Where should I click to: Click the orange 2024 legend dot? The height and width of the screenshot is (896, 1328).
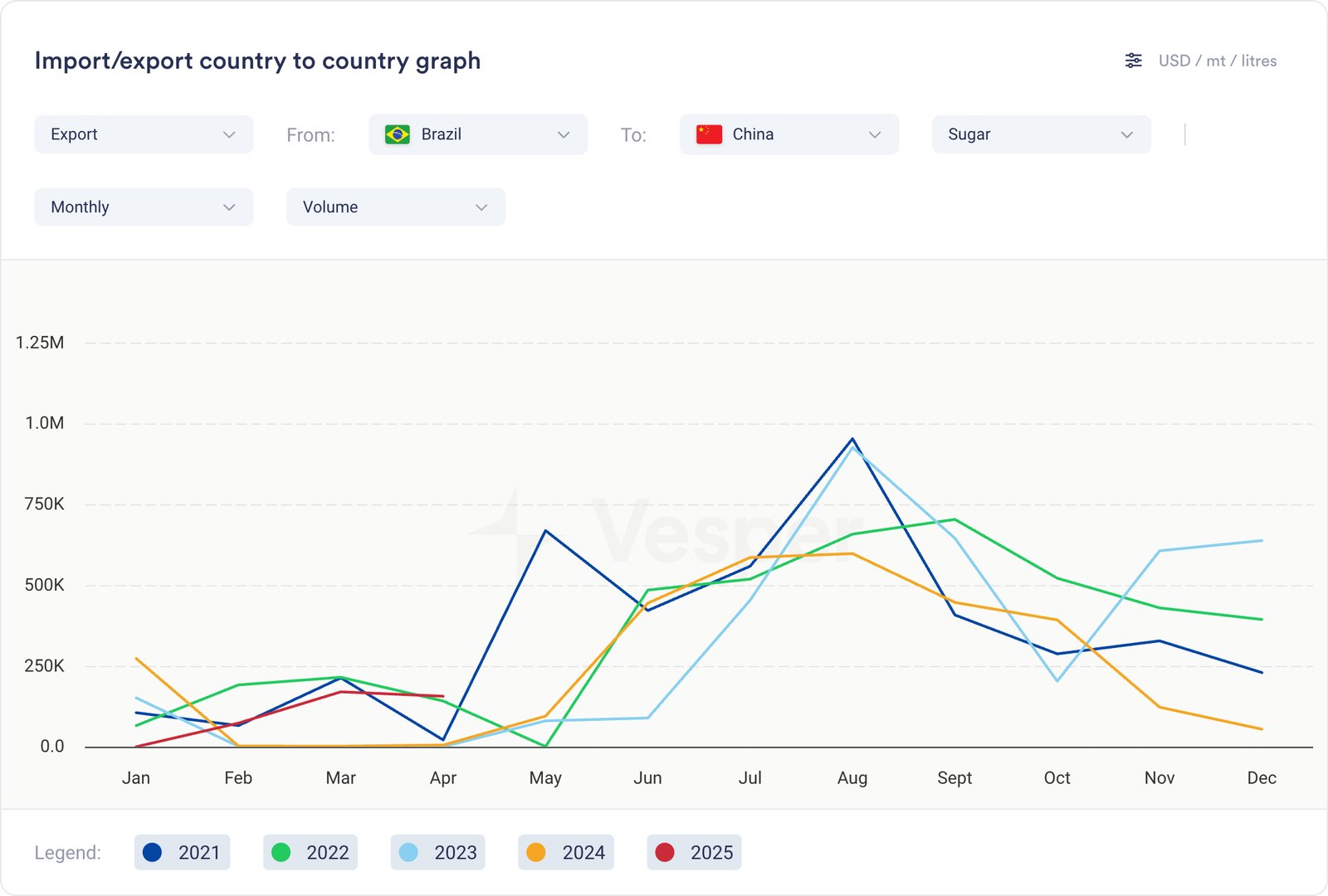coord(536,852)
